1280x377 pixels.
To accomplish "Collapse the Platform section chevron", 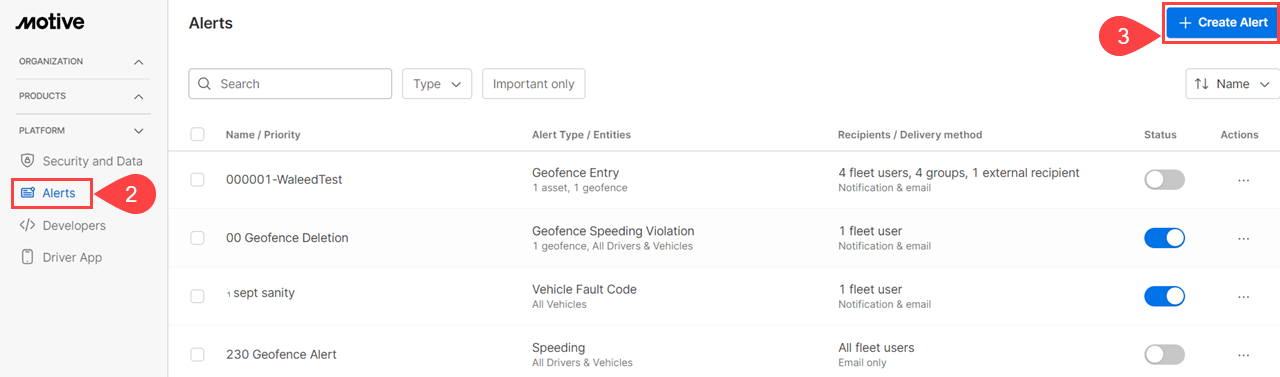I will (x=139, y=130).
